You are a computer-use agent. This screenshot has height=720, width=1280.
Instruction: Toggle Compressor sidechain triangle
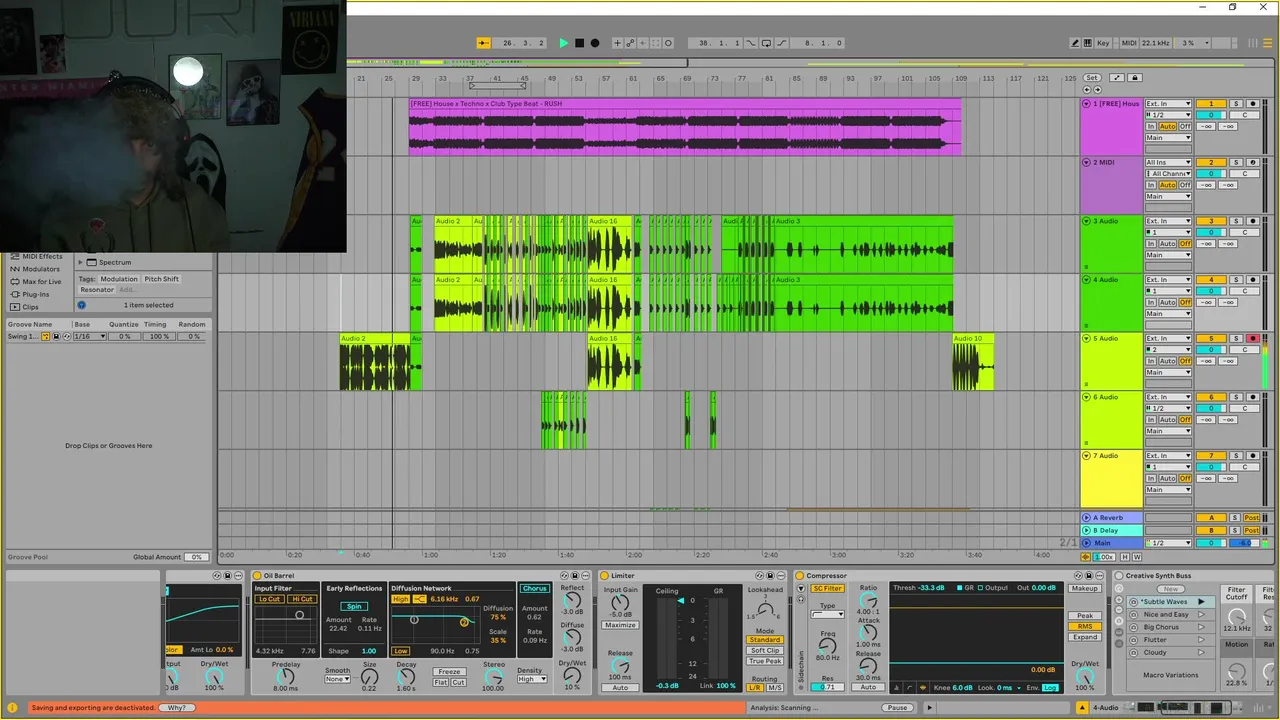pyautogui.click(x=801, y=589)
